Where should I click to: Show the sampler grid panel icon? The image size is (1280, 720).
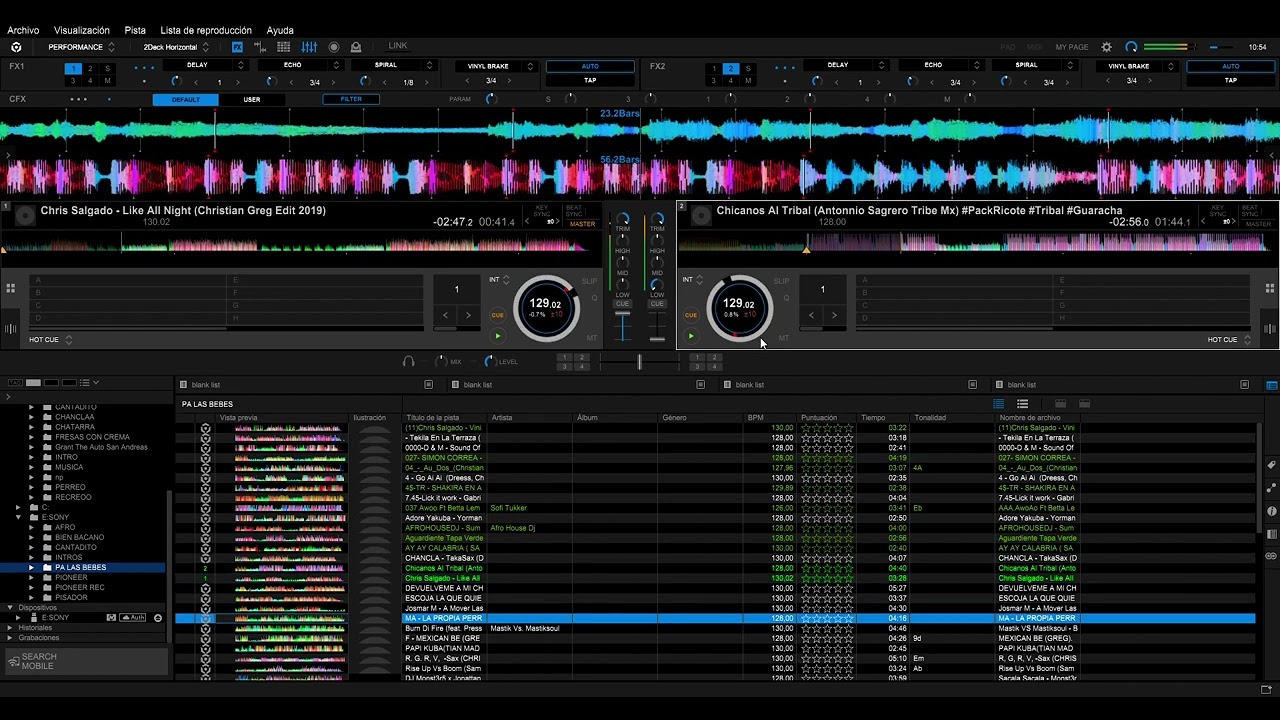(284, 47)
